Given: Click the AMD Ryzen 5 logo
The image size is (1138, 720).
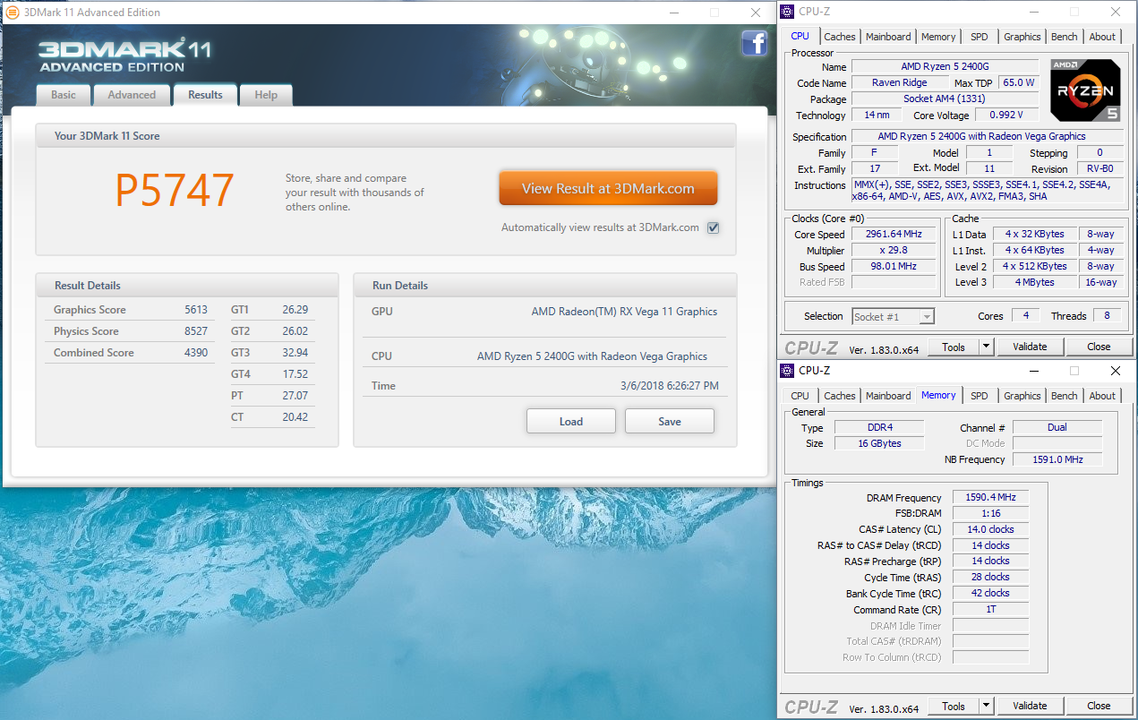Looking at the screenshot, I should tap(1084, 90).
